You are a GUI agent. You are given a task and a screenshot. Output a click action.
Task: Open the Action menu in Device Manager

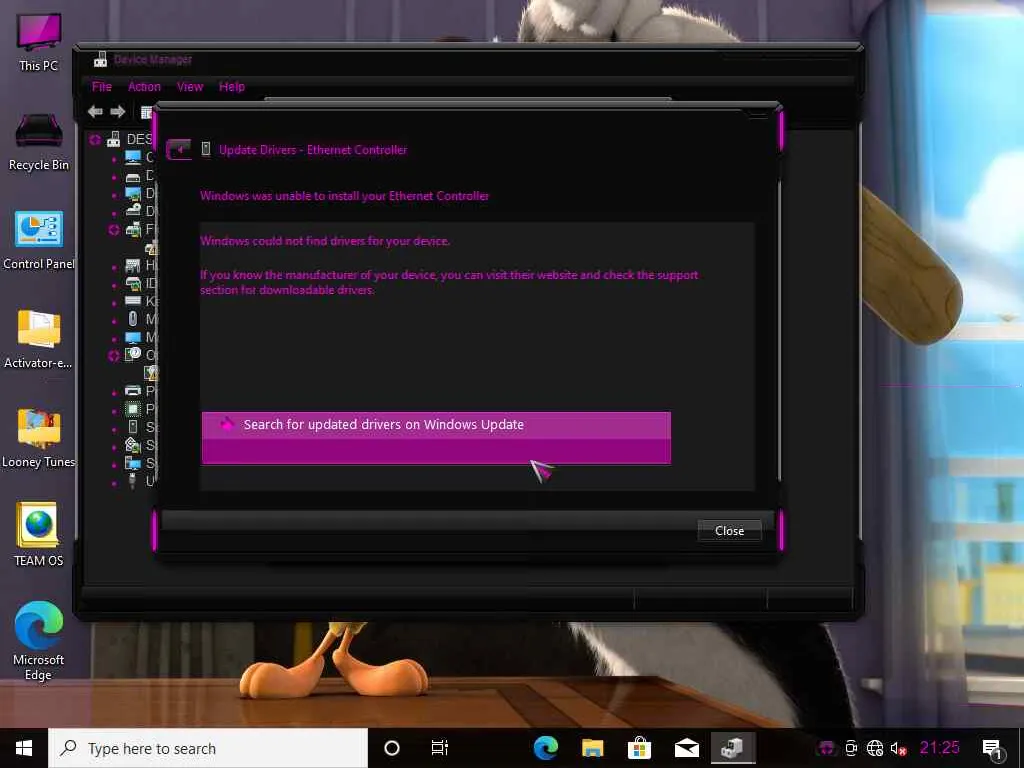(144, 86)
